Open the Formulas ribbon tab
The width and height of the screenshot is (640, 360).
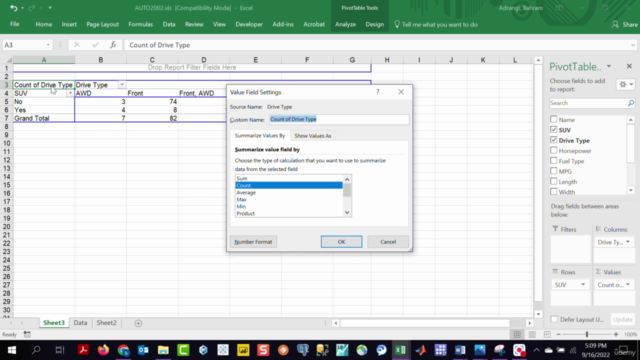pyautogui.click(x=140, y=24)
